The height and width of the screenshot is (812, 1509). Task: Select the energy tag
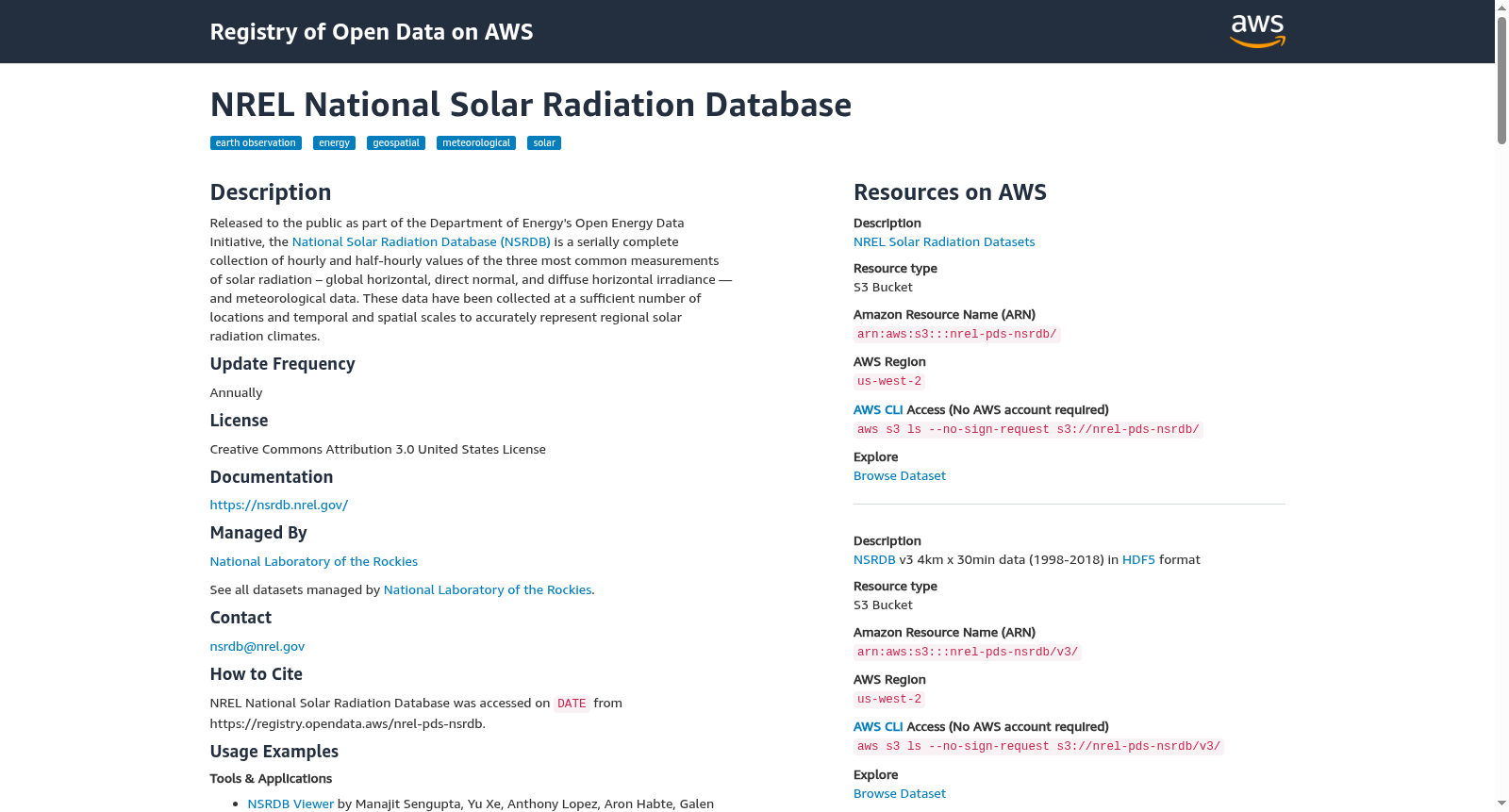click(x=334, y=143)
